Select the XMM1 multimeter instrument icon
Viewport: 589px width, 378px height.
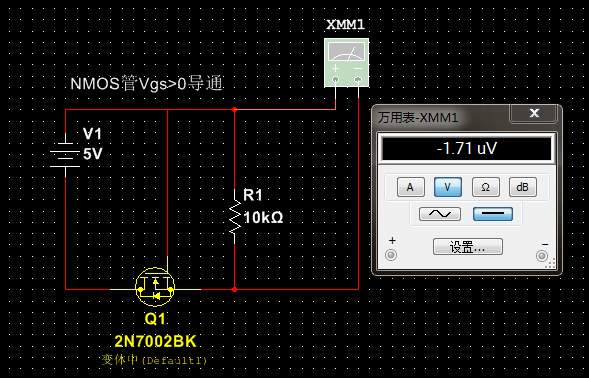tap(346, 63)
